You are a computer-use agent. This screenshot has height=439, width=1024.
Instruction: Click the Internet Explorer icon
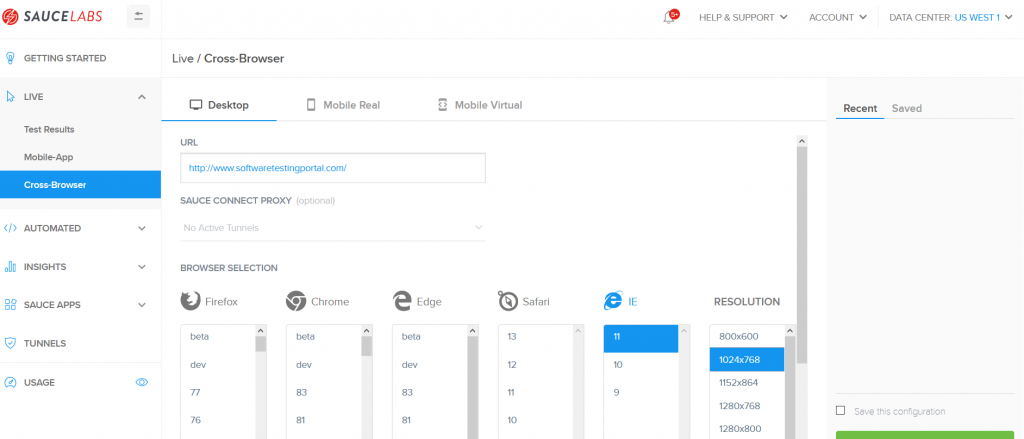[613, 301]
